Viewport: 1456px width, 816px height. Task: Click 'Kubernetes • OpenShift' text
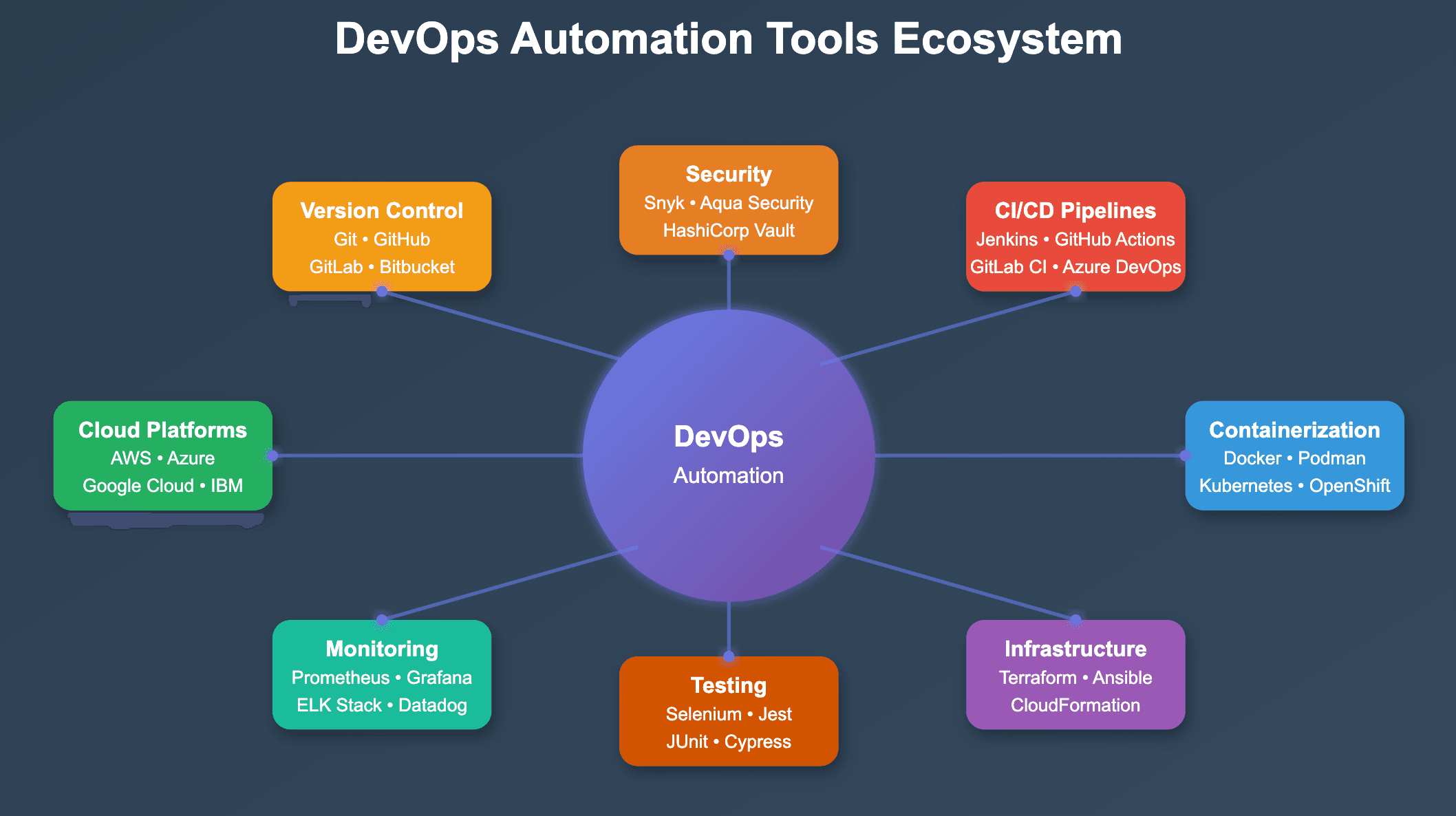pyautogui.click(x=1294, y=486)
